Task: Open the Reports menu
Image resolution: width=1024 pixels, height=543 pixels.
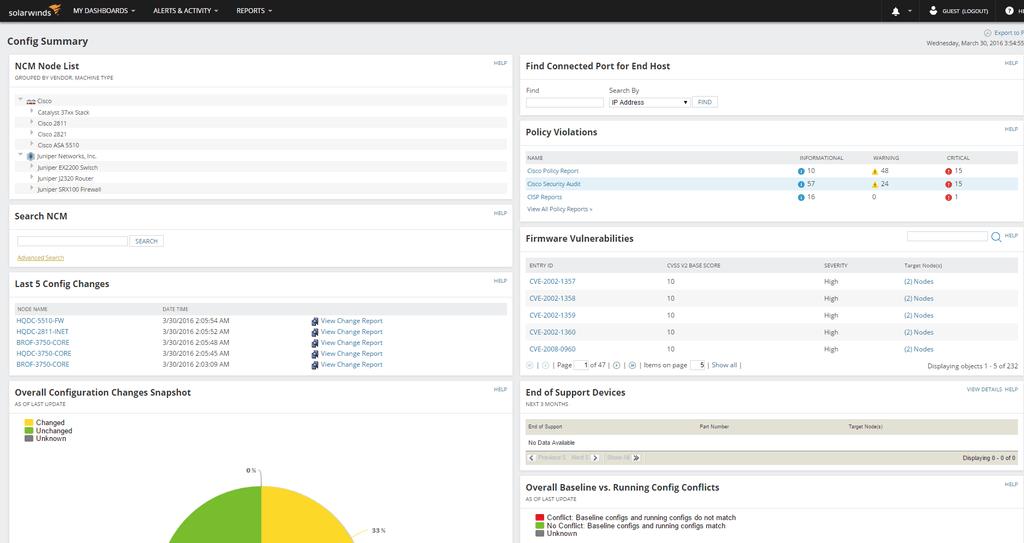Action: pyautogui.click(x=254, y=10)
